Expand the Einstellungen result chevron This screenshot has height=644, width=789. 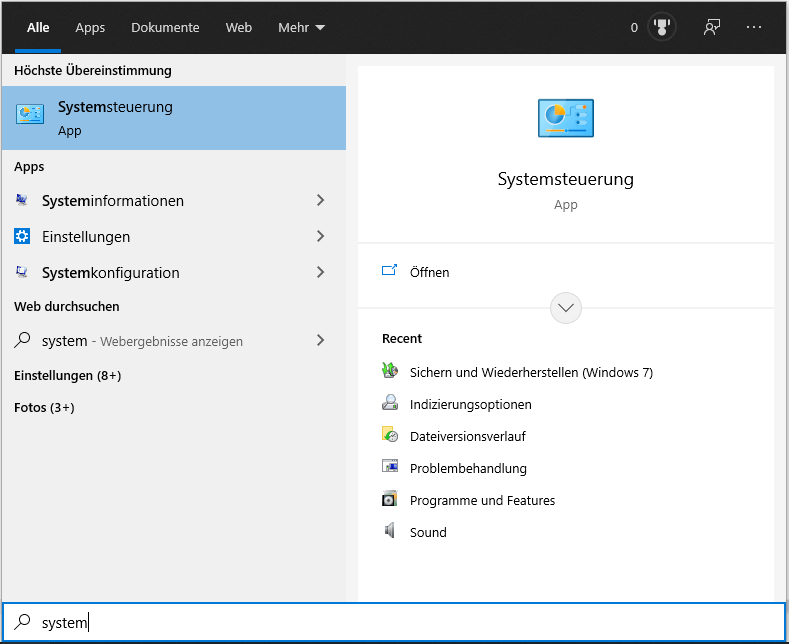tap(320, 237)
